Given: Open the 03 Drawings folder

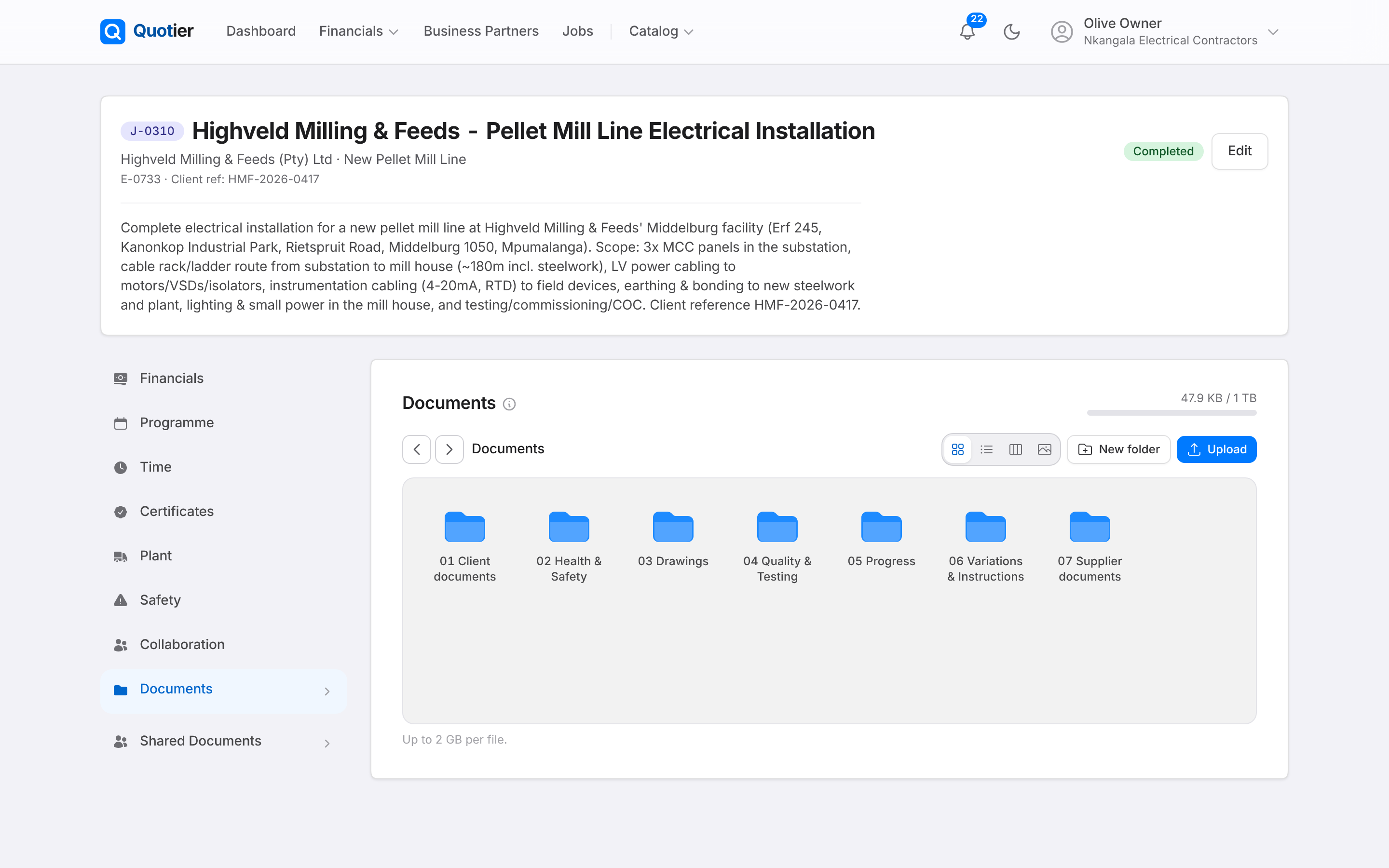Looking at the screenshot, I should click(x=673, y=540).
